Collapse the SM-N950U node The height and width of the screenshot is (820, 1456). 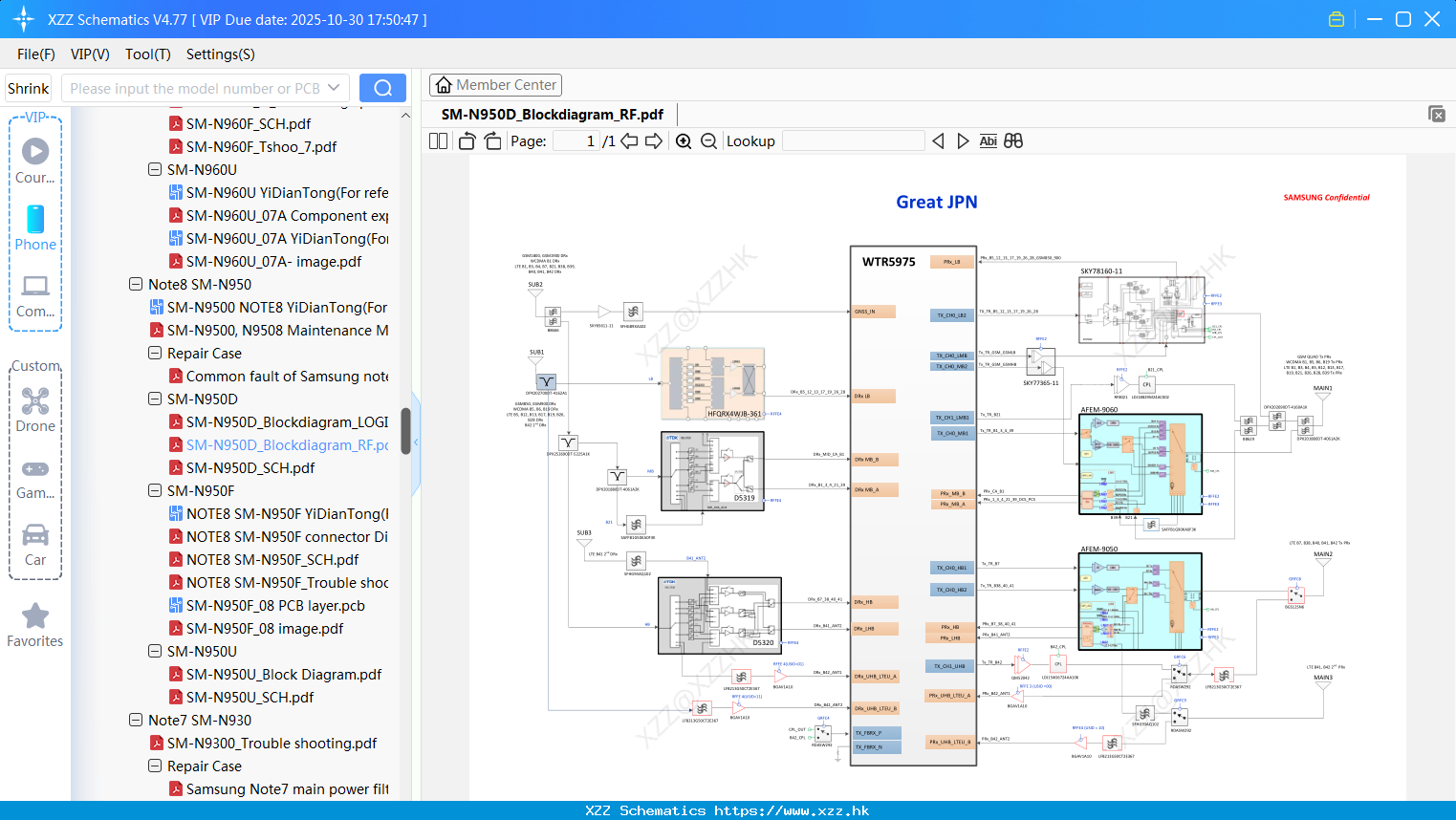(x=155, y=651)
